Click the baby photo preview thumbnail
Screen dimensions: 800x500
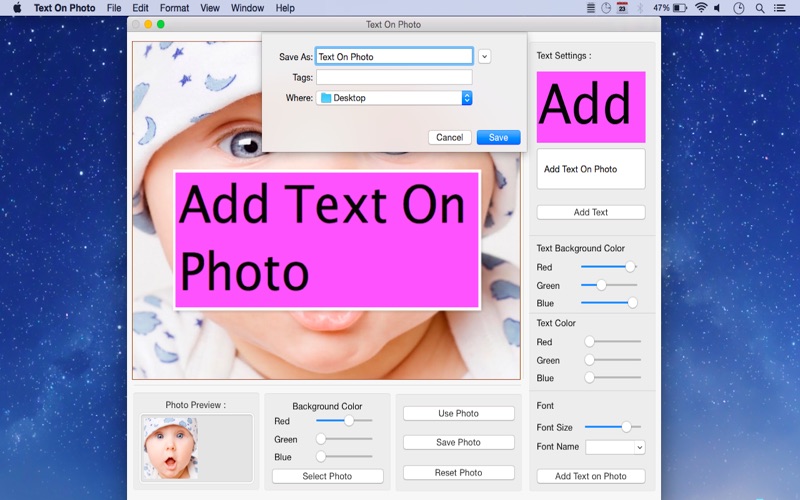(x=170, y=448)
